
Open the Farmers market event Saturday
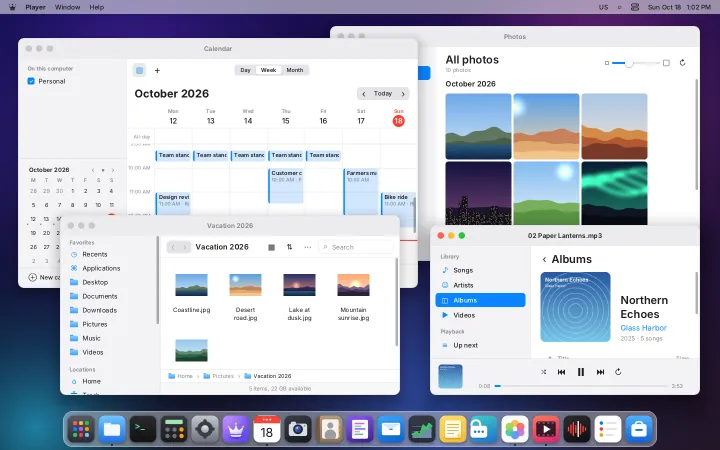tap(361, 191)
